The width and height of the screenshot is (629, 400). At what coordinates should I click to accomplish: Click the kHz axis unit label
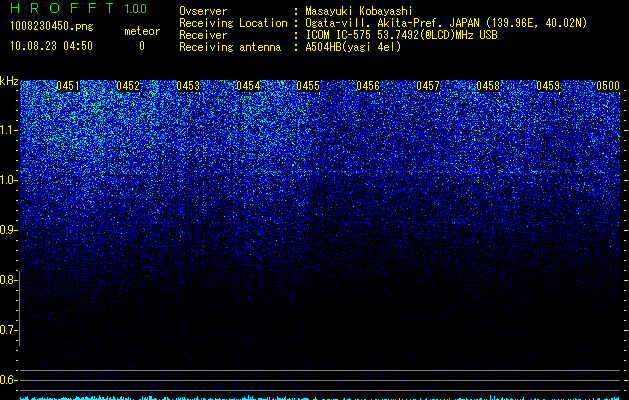(x=9, y=81)
